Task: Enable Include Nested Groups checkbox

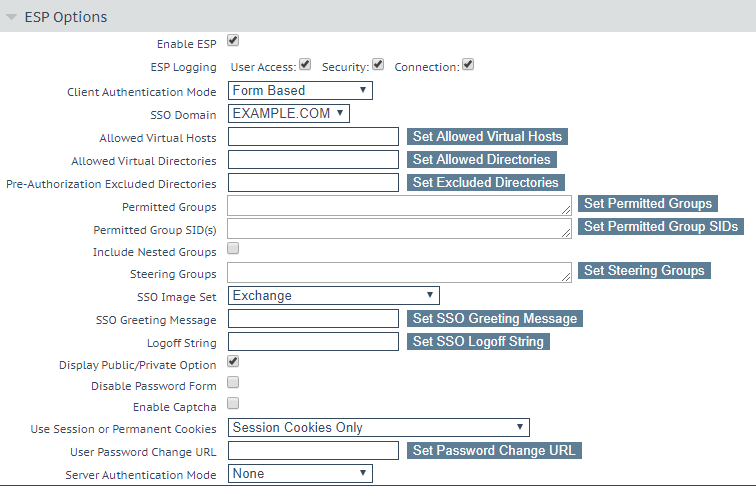Action: 233,248
